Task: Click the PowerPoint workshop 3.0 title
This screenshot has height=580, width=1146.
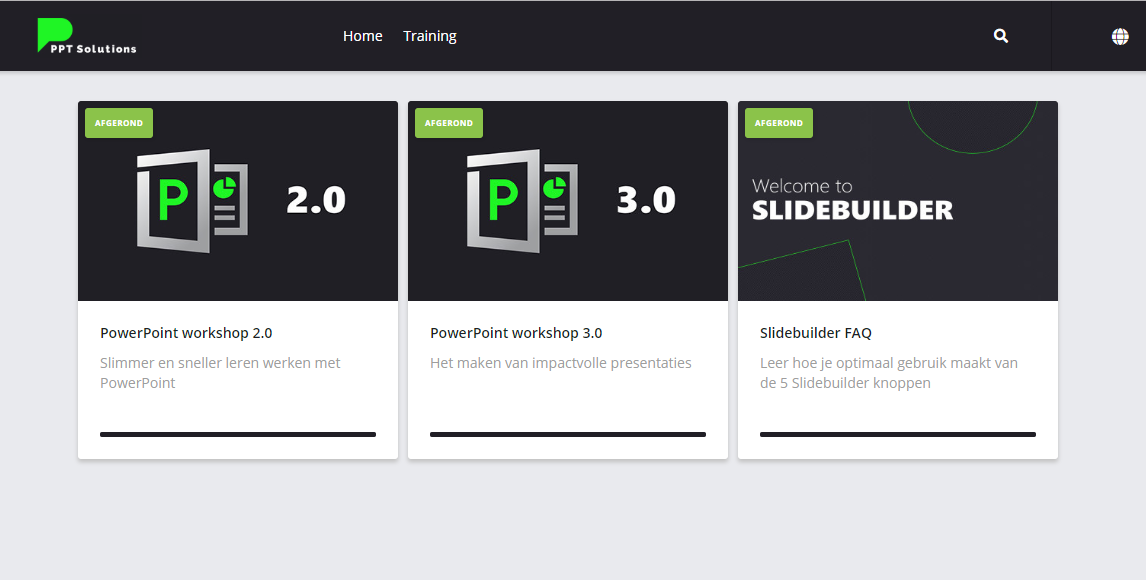Action: click(516, 333)
